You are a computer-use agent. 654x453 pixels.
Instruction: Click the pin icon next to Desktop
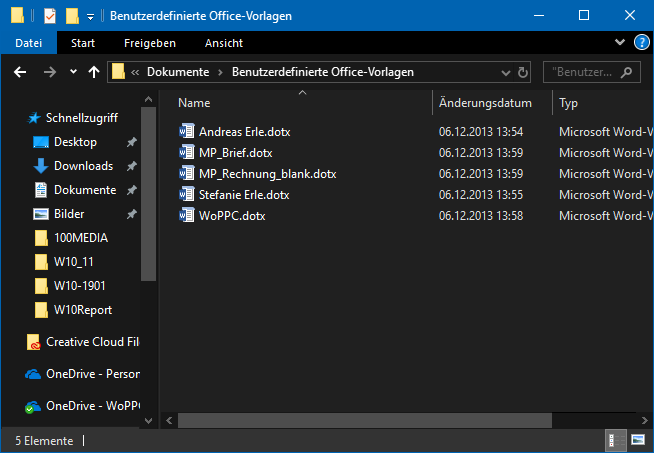point(131,142)
